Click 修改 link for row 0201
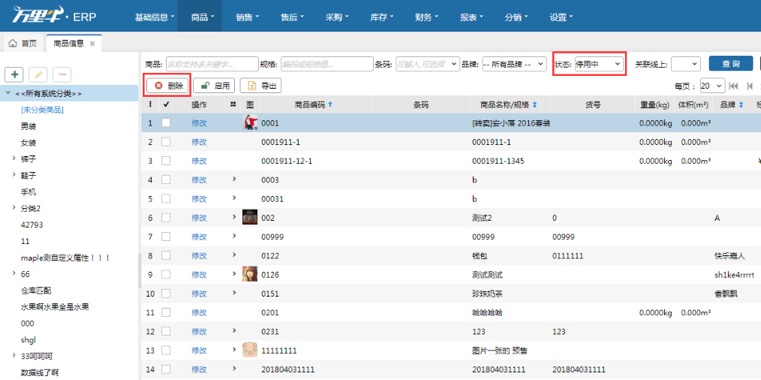 [x=199, y=313]
